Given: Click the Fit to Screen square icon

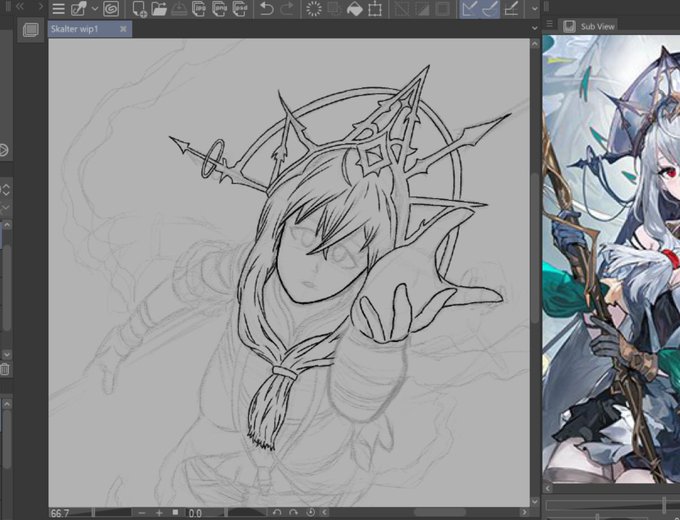Looking at the screenshot, I should point(175,513).
